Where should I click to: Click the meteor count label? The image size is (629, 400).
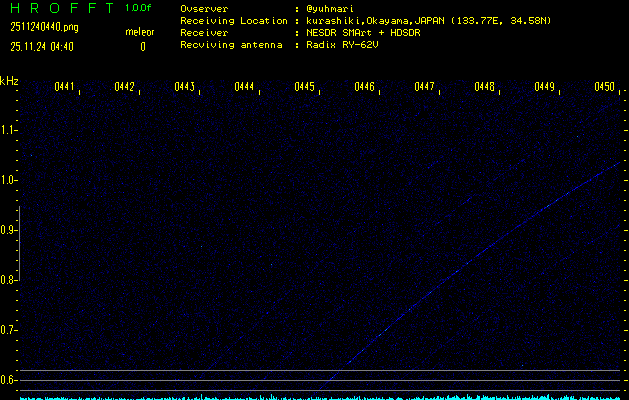pos(140,32)
